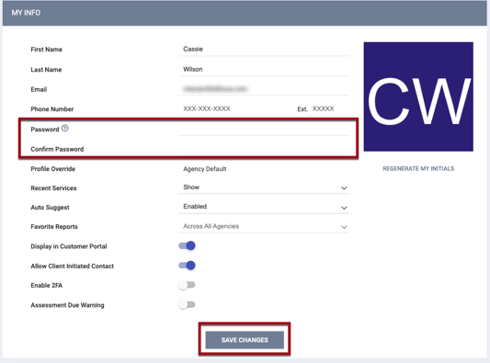490x363 pixels.
Task: Click the My Info header bar
Action: click(245, 13)
